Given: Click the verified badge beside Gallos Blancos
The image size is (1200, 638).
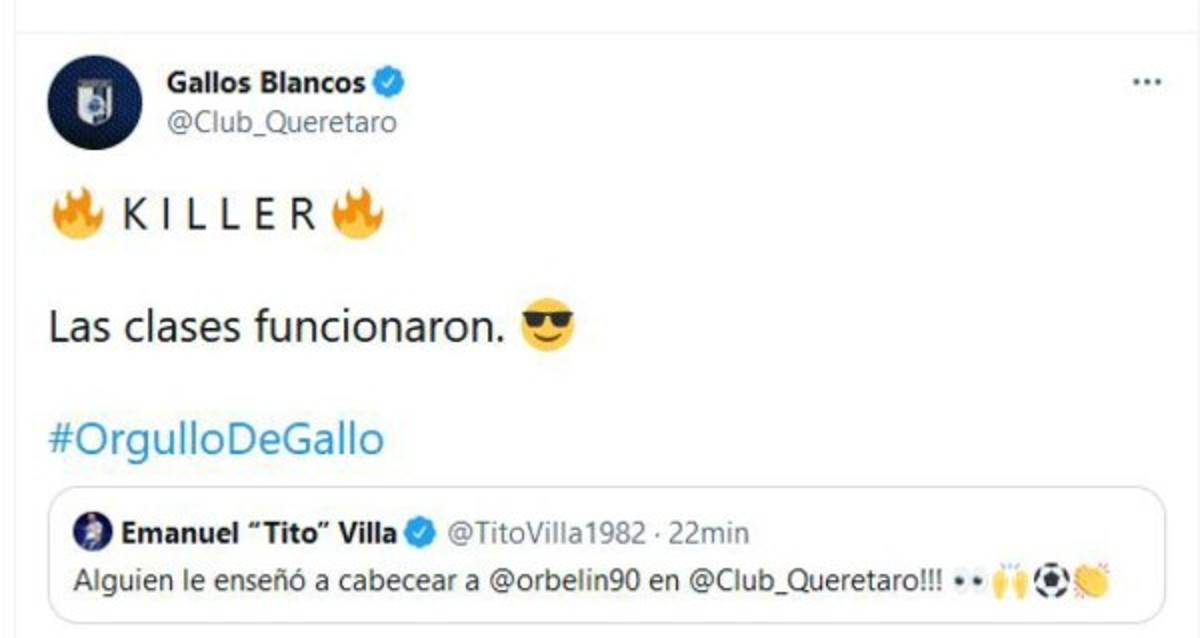Looking at the screenshot, I should tap(389, 83).
